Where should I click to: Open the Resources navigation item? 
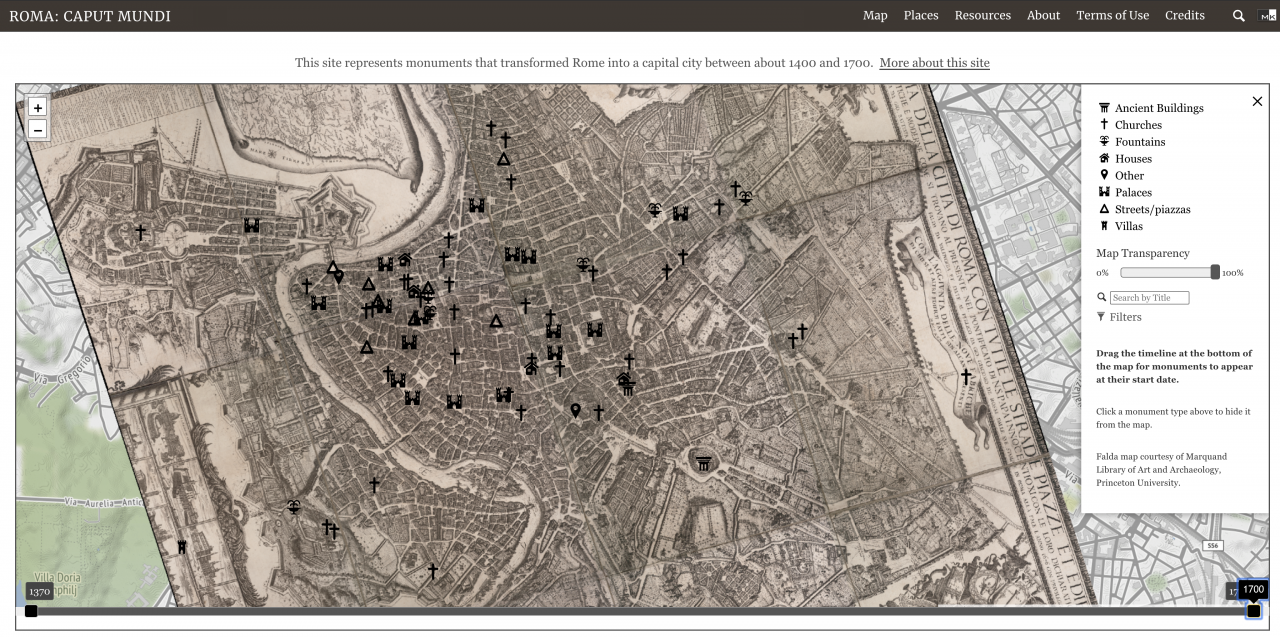click(x=982, y=15)
